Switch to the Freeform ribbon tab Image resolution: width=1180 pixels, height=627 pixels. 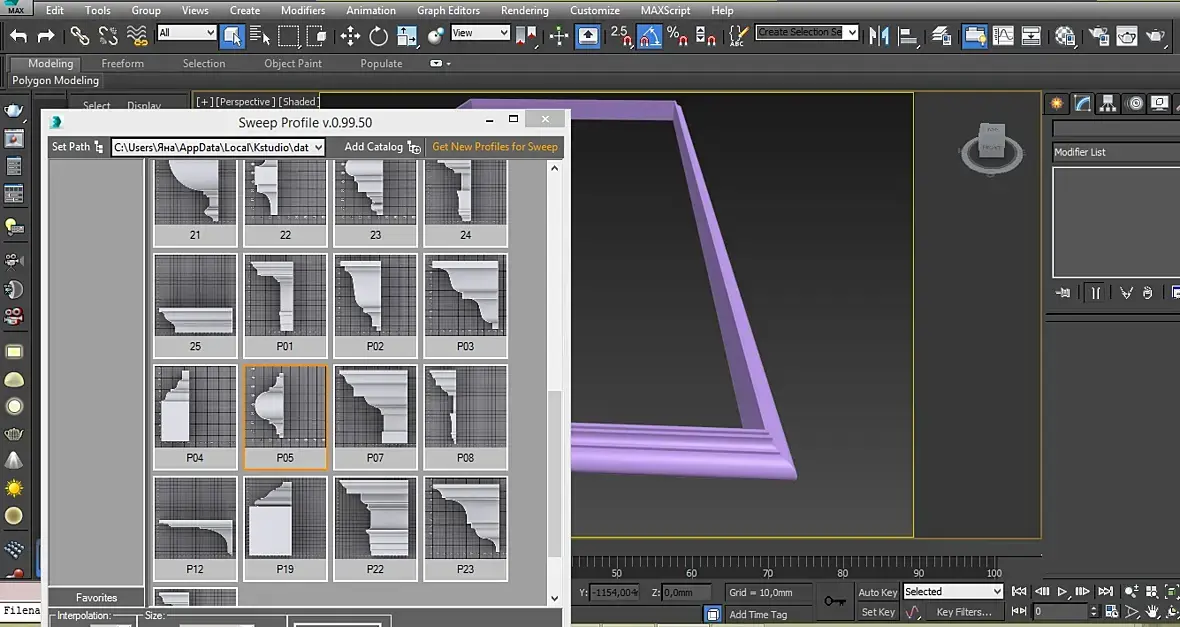point(123,63)
